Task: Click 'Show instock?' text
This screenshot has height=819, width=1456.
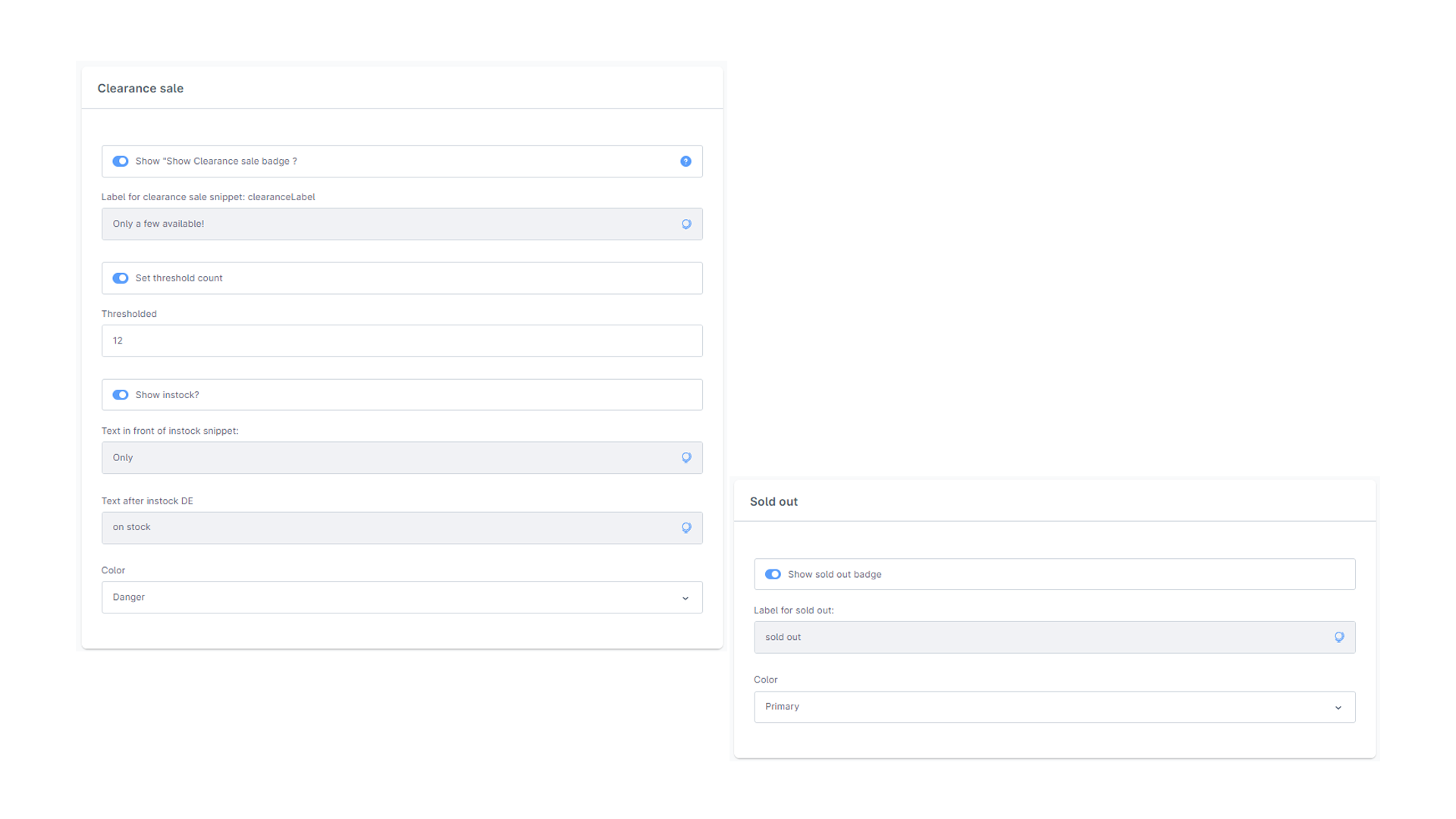Action: tap(168, 395)
